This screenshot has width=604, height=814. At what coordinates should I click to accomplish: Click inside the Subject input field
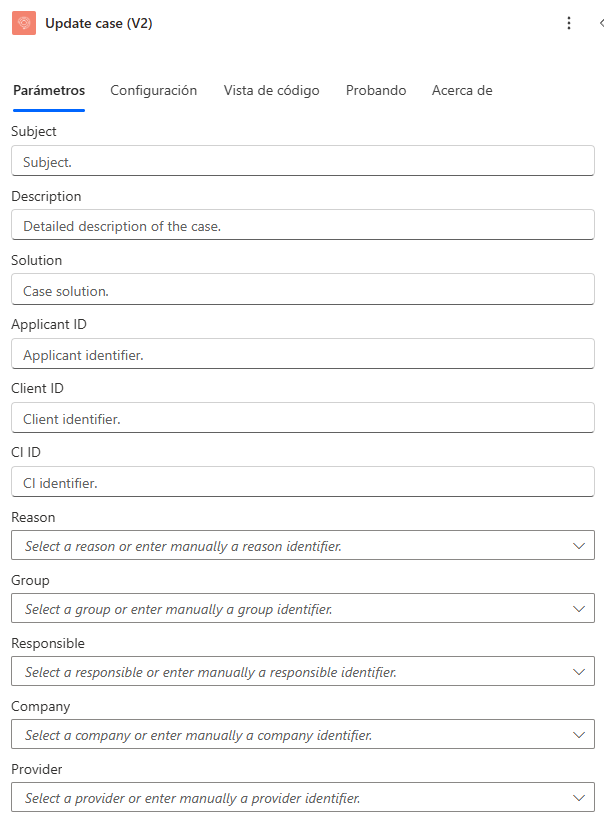(302, 161)
